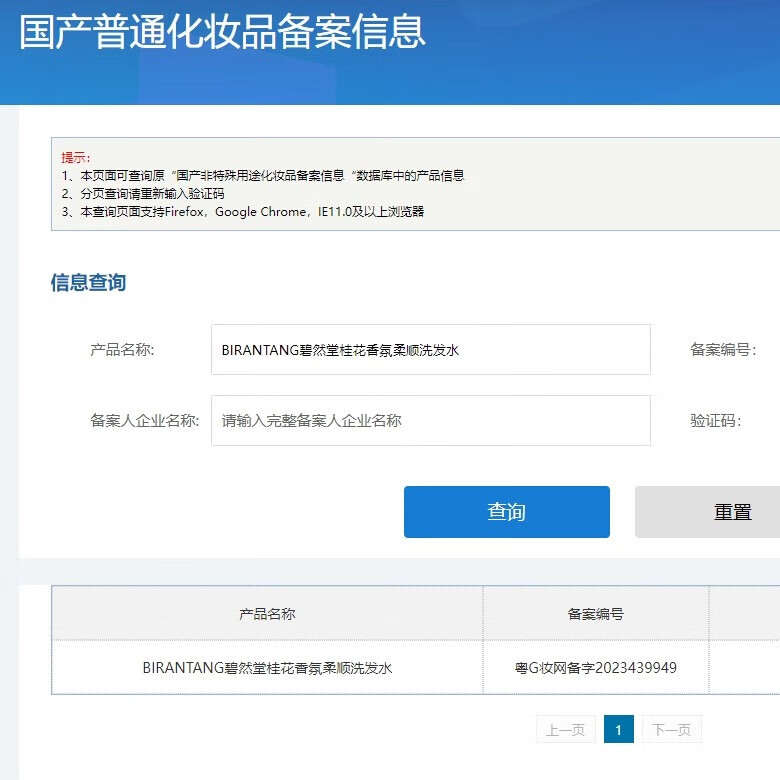
Task: Click the 产品名称 form label
Action: coord(122,350)
